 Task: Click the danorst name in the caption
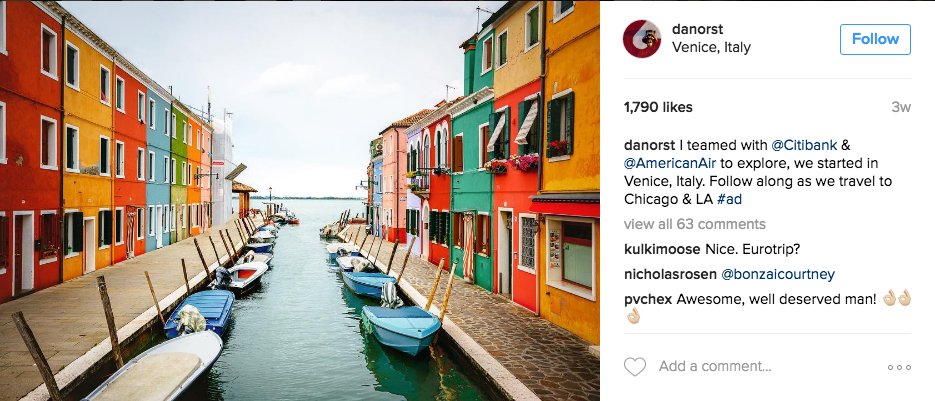click(x=649, y=145)
